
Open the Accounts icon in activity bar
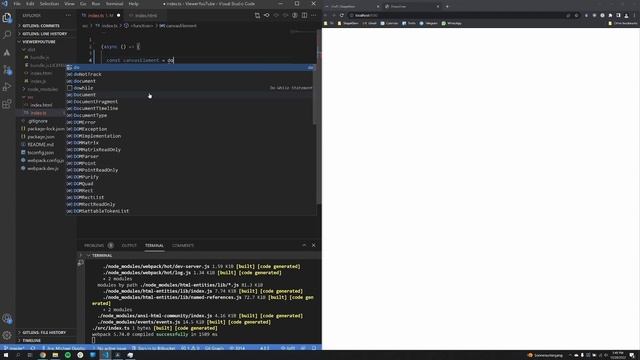(7, 318)
